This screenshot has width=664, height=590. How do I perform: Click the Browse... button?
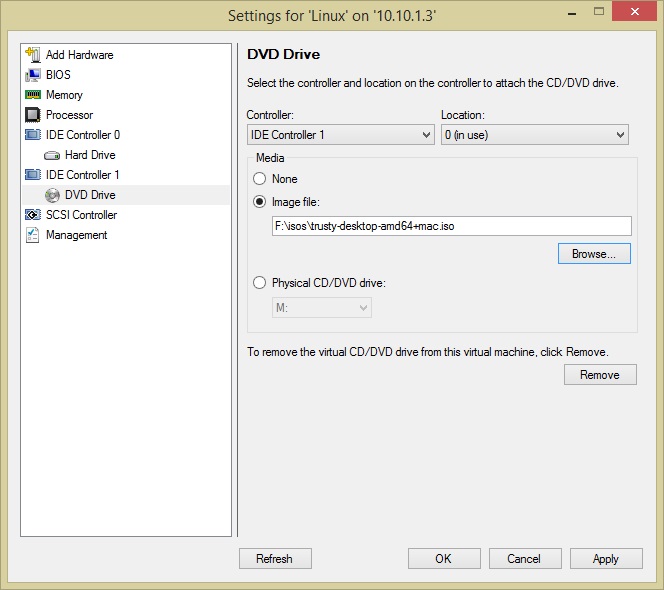click(594, 253)
